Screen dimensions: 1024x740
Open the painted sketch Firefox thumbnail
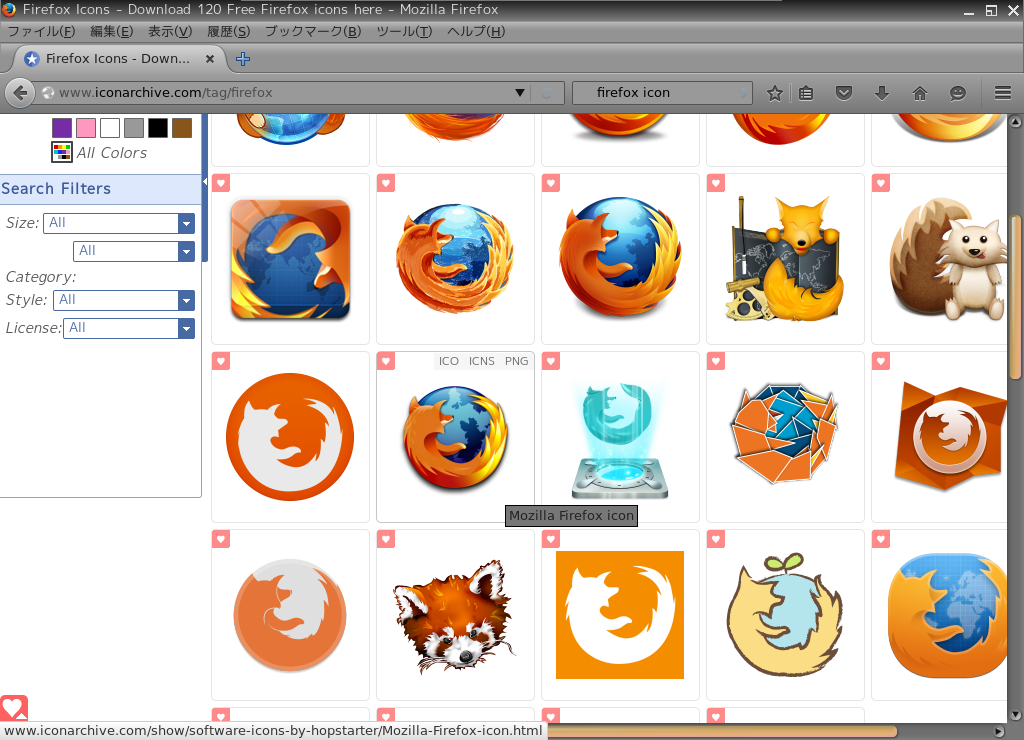pos(455,259)
